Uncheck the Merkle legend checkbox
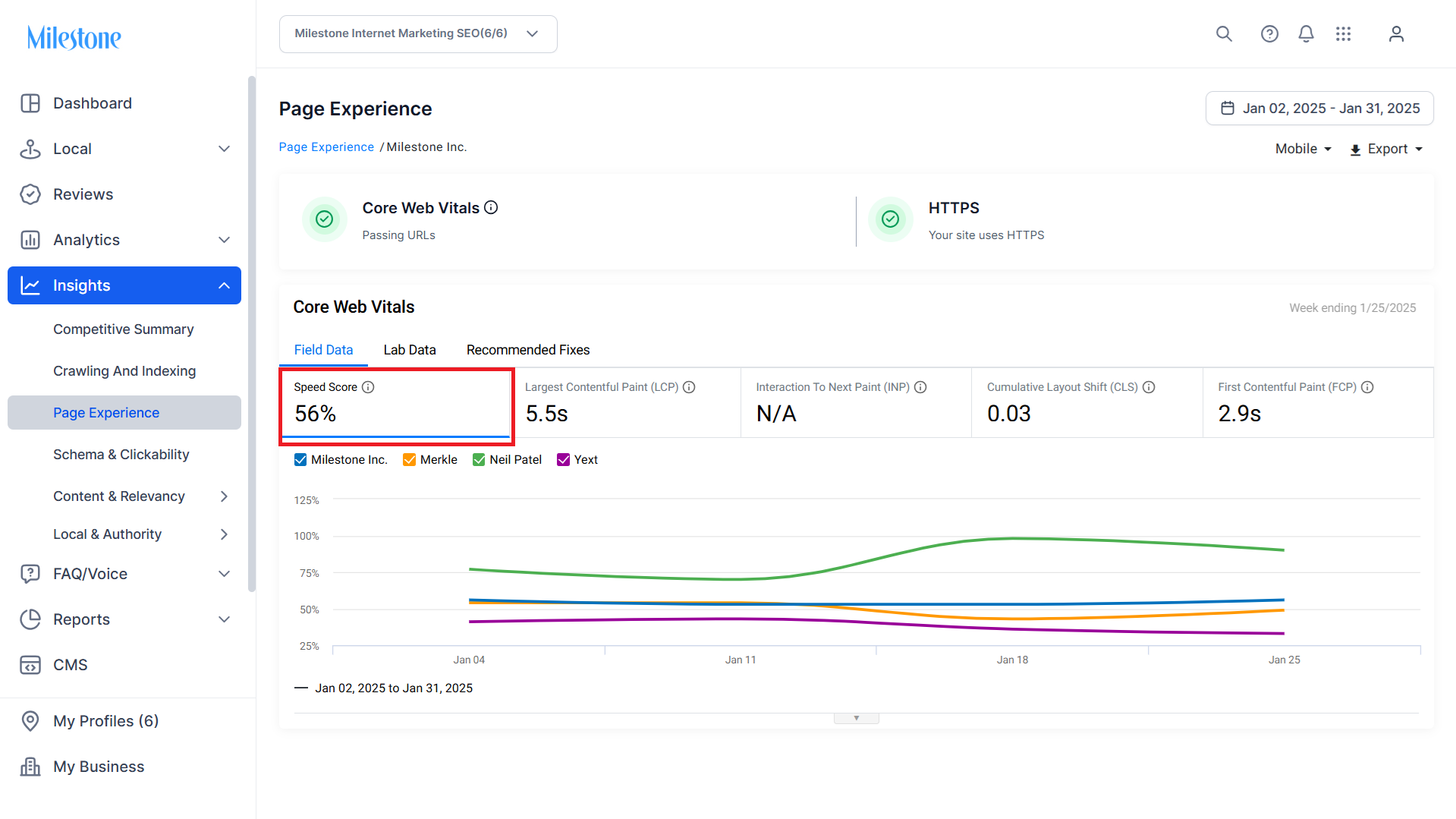The width and height of the screenshot is (1456, 819). tap(409, 460)
